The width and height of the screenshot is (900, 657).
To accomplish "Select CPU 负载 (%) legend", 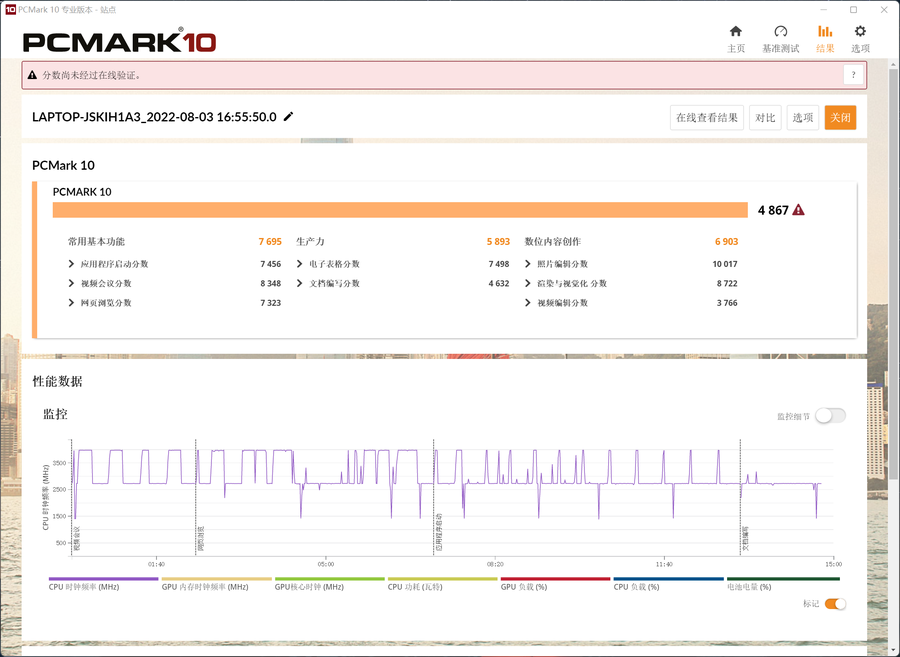I will tap(669, 583).
